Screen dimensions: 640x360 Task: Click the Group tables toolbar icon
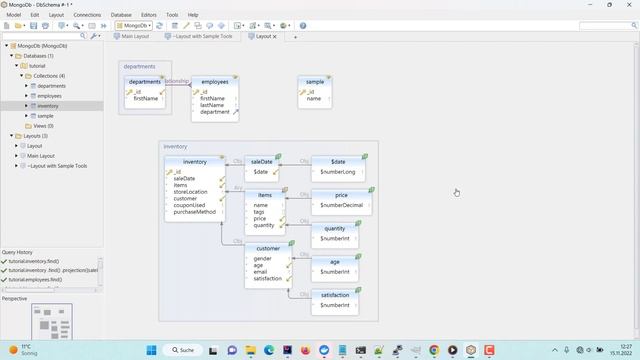click(198, 26)
